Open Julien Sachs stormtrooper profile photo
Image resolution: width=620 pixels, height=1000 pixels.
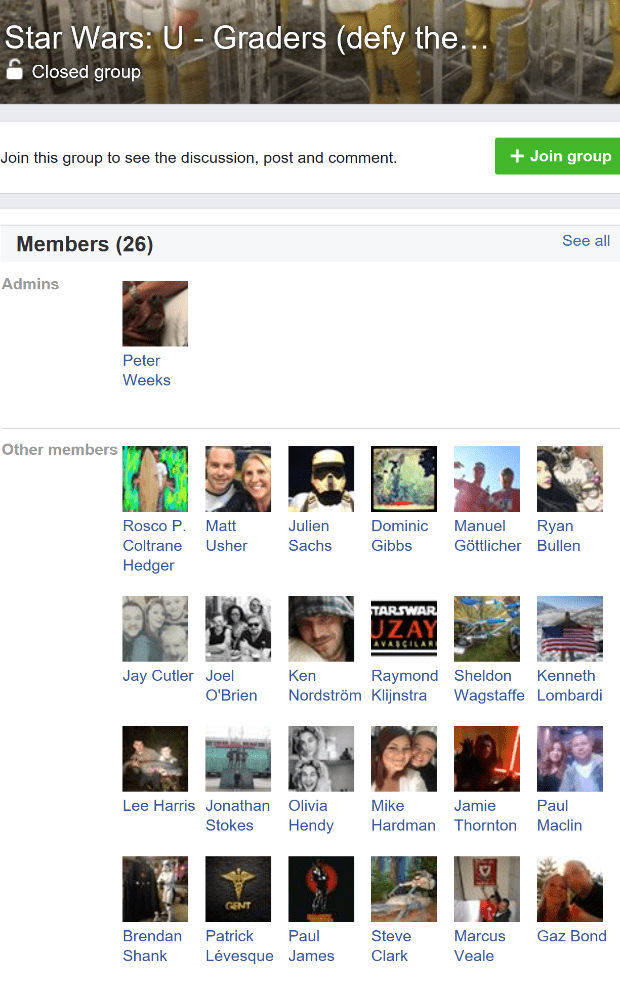321,479
